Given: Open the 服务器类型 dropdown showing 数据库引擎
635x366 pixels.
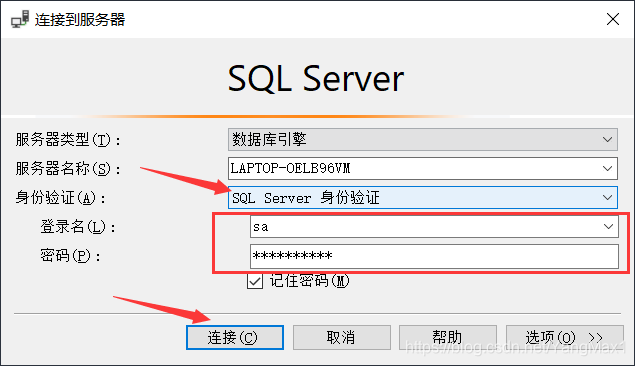Looking at the screenshot, I should click(422, 140).
